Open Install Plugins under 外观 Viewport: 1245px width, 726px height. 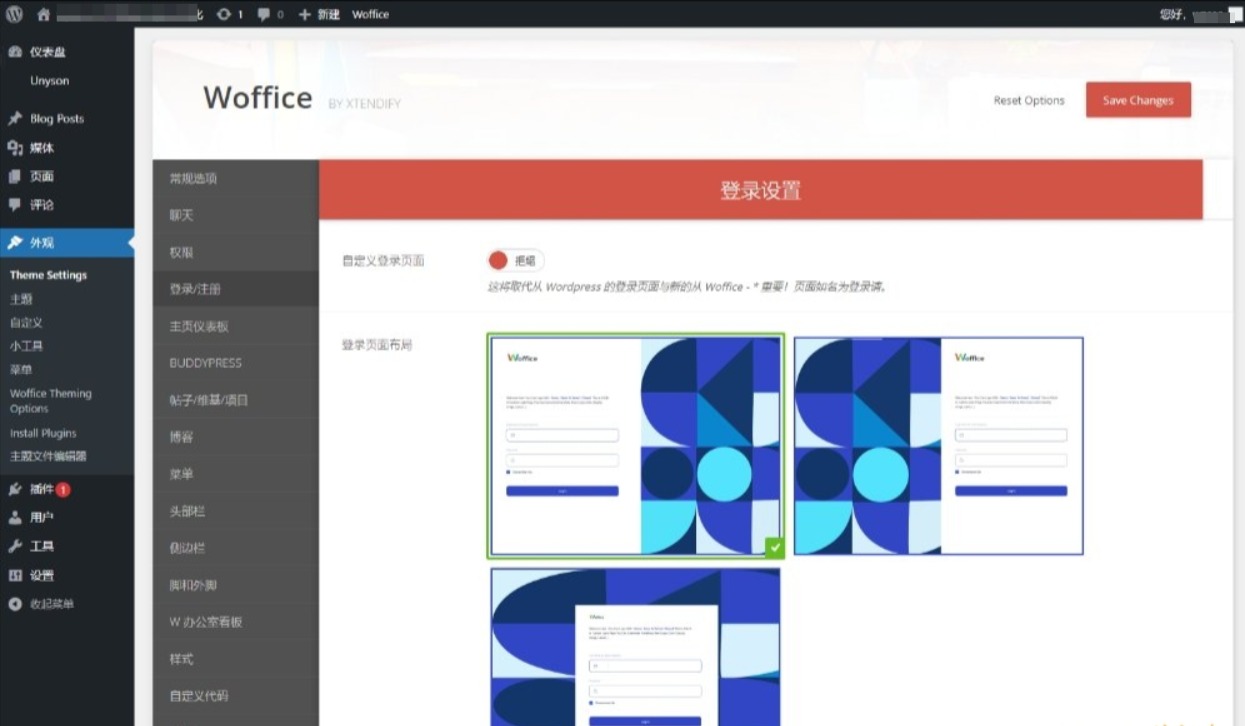(x=43, y=433)
